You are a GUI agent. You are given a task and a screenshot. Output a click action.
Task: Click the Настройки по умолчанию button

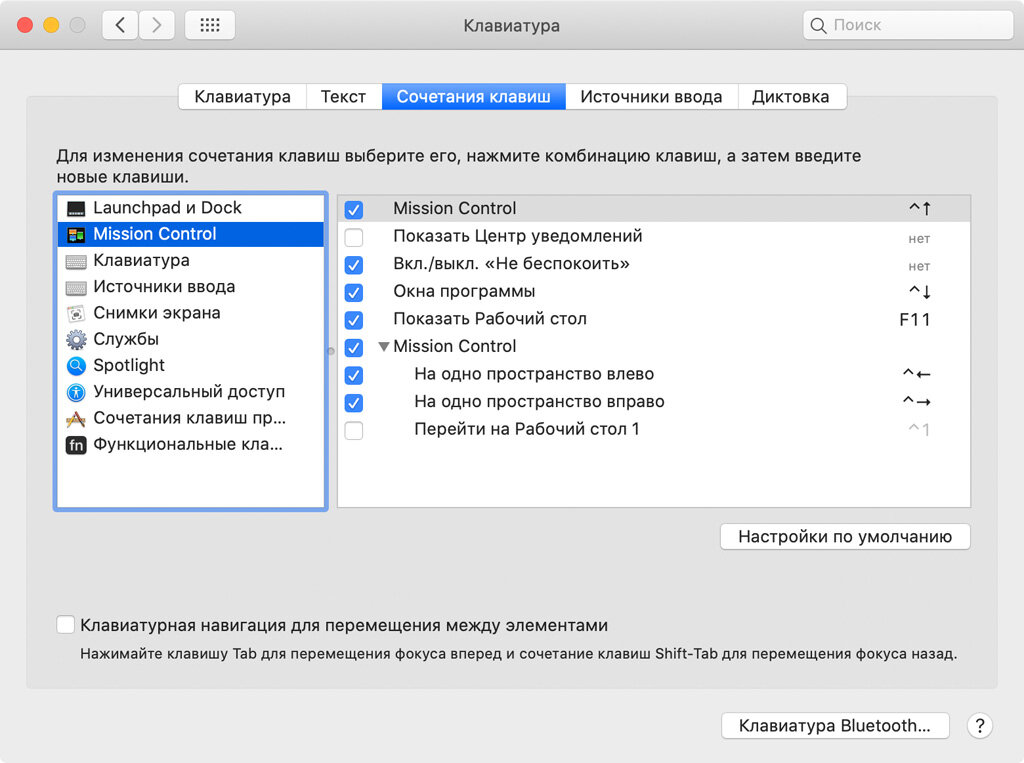845,537
